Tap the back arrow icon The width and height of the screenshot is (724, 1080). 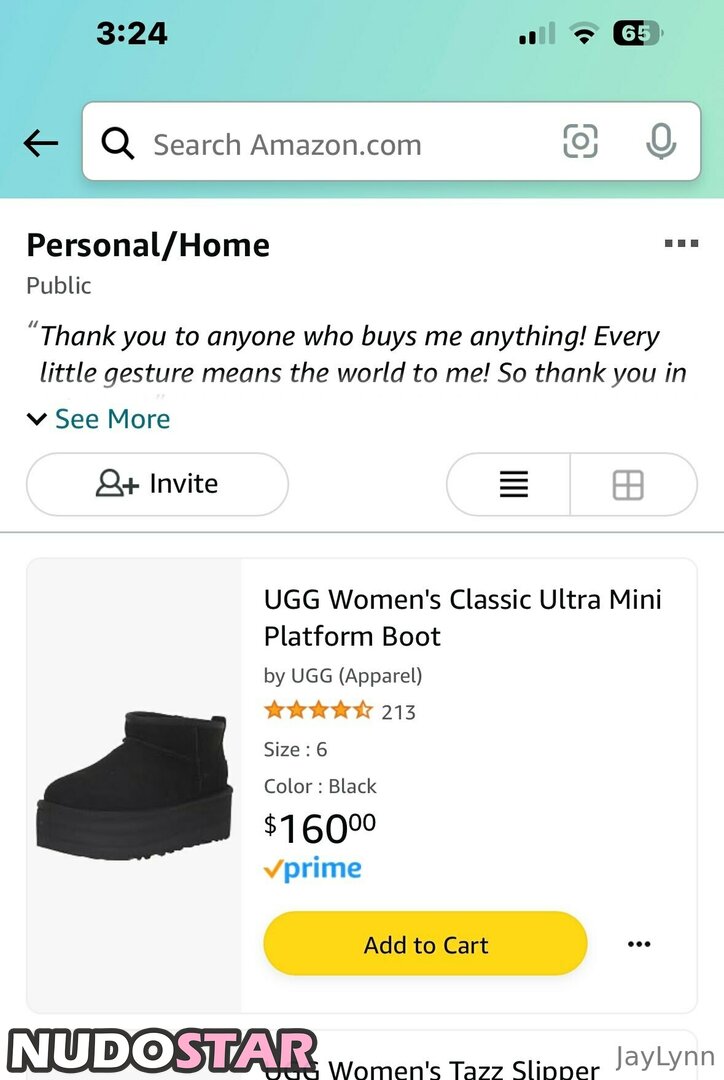(x=41, y=144)
